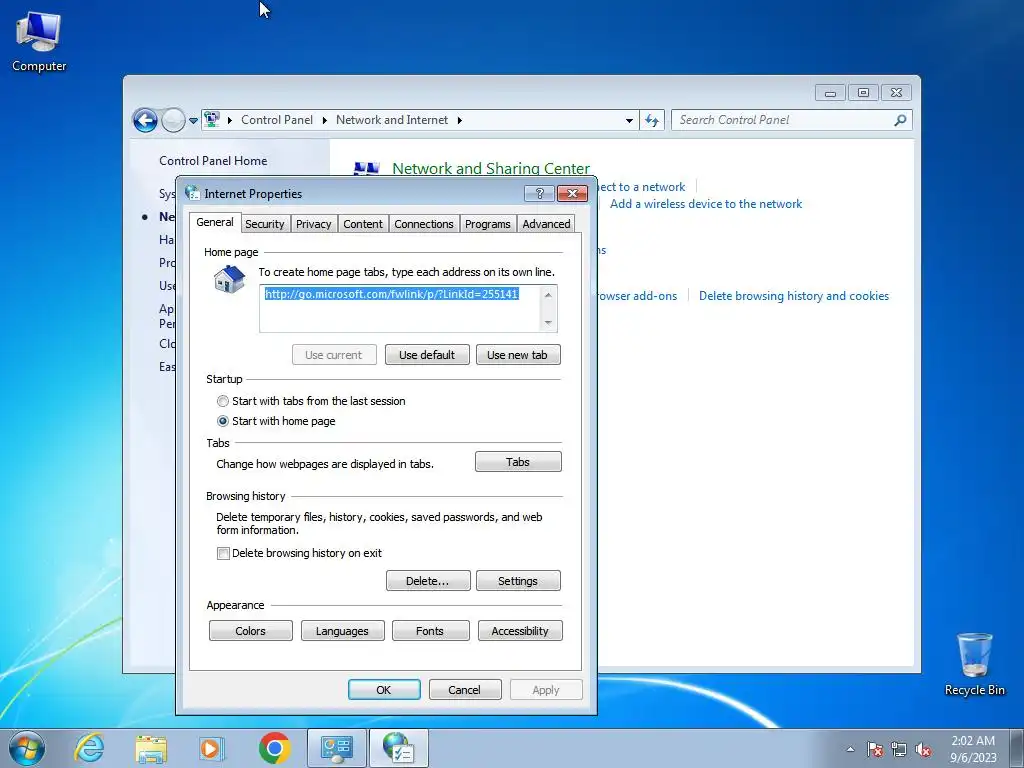Click the taskbar clock showing 2:02 AM

973,749
